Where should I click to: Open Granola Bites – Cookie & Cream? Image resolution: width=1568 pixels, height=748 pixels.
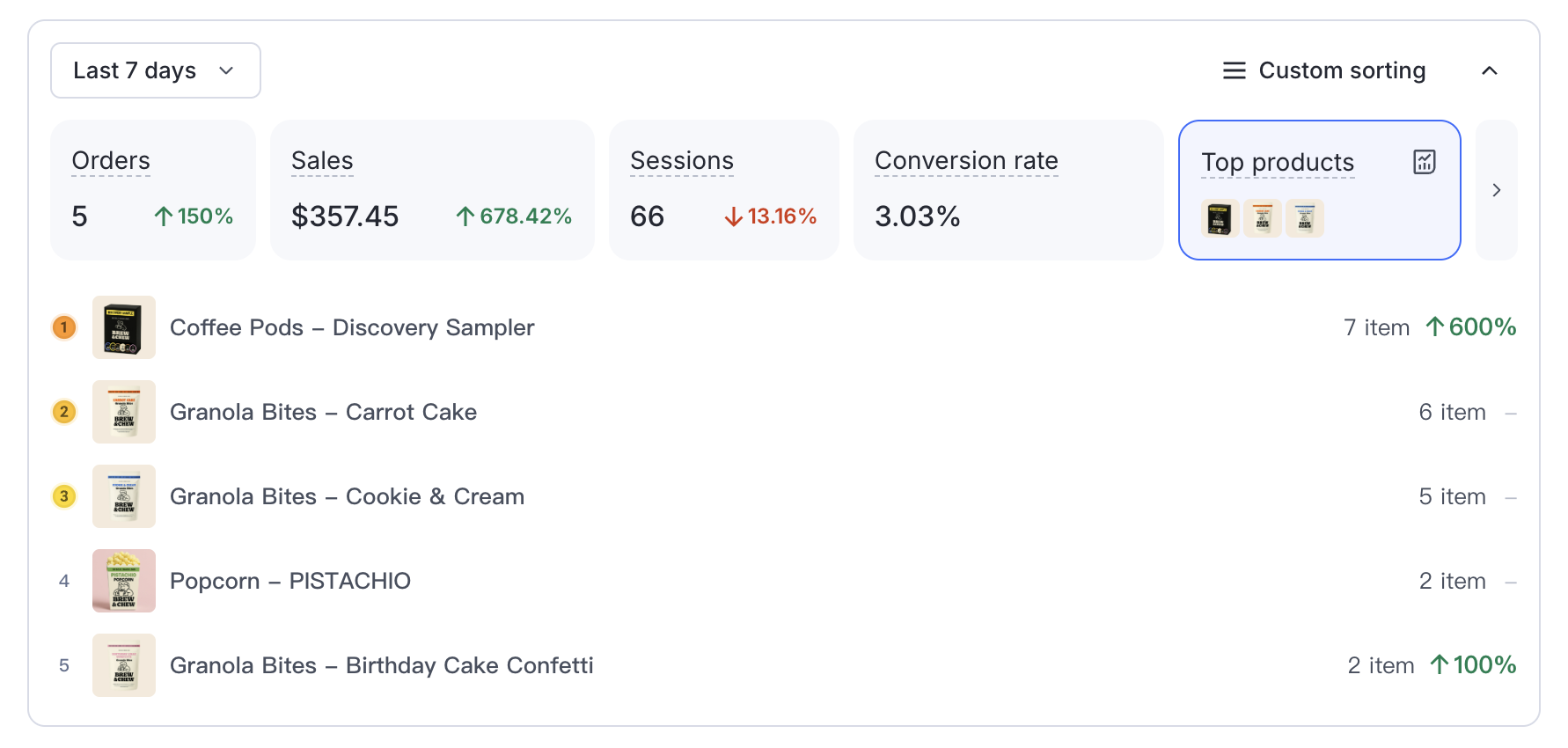pyautogui.click(x=347, y=496)
